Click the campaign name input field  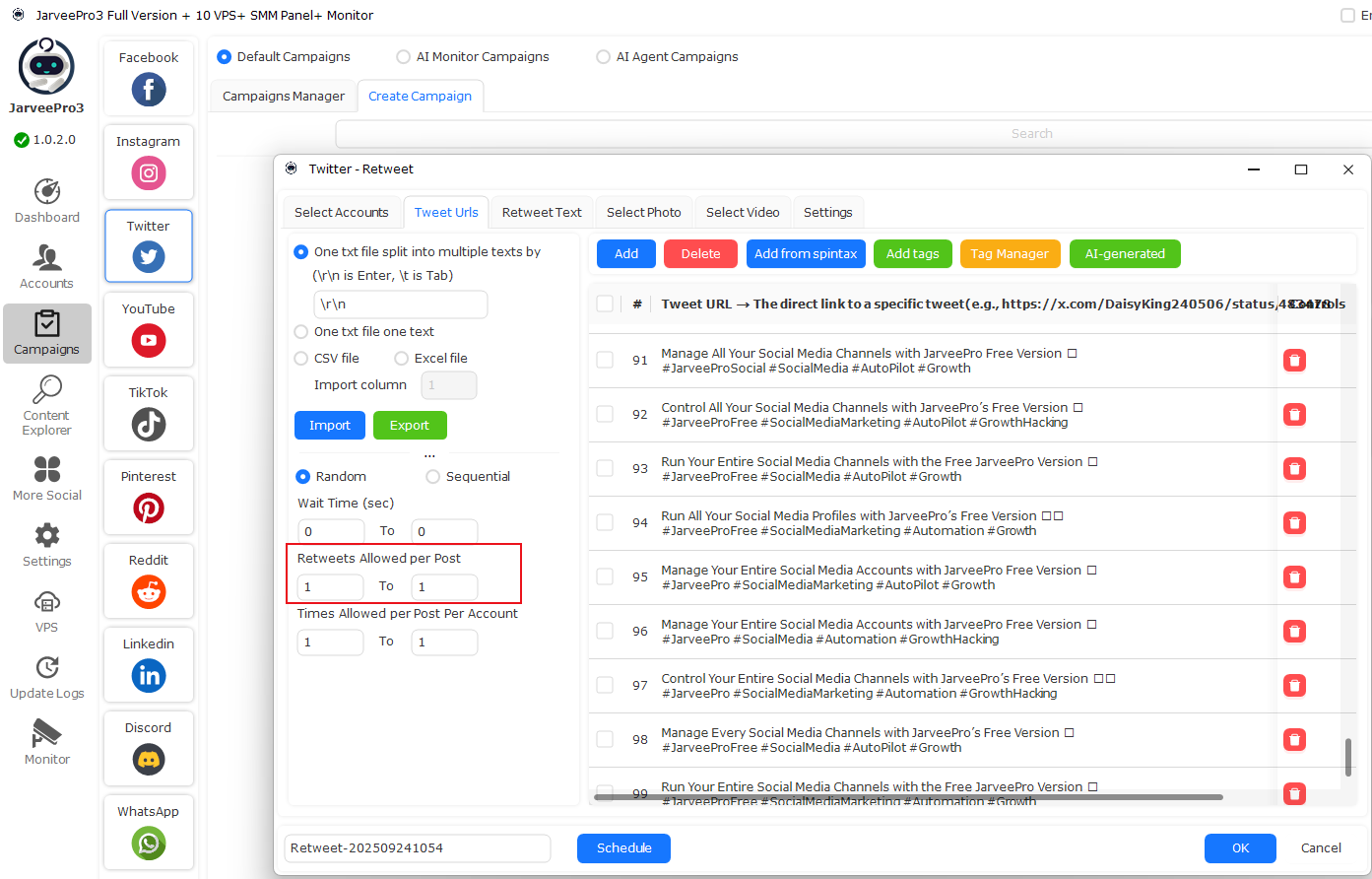pos(417,848)
